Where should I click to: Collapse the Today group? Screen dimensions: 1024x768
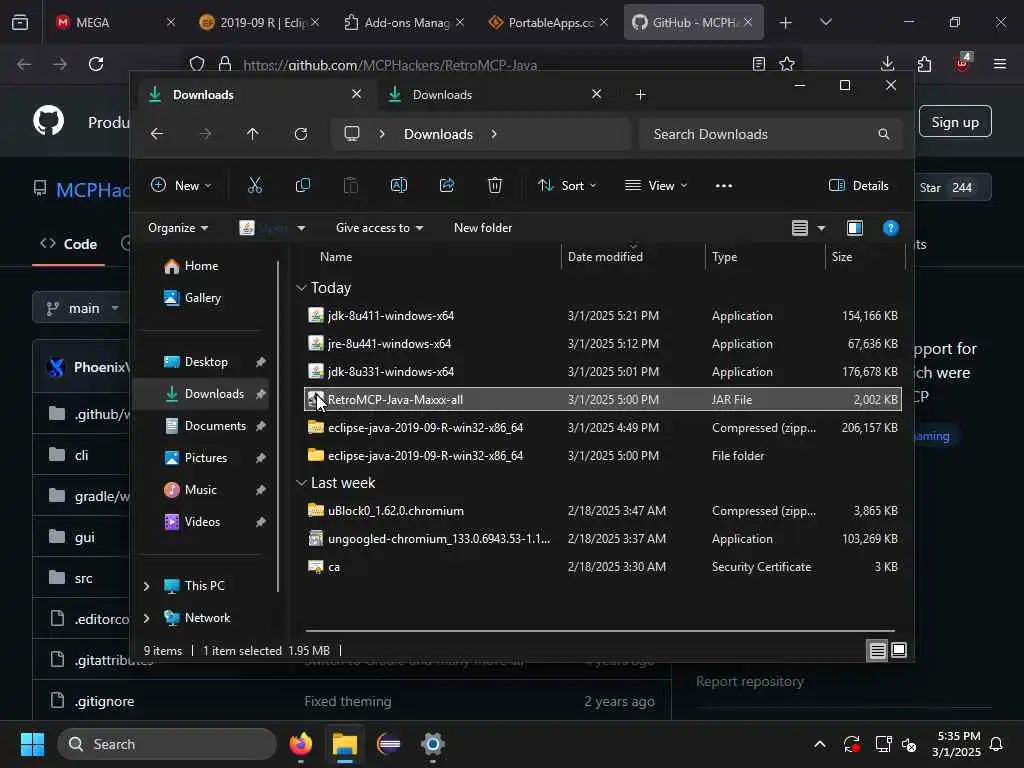coord(301,288)
